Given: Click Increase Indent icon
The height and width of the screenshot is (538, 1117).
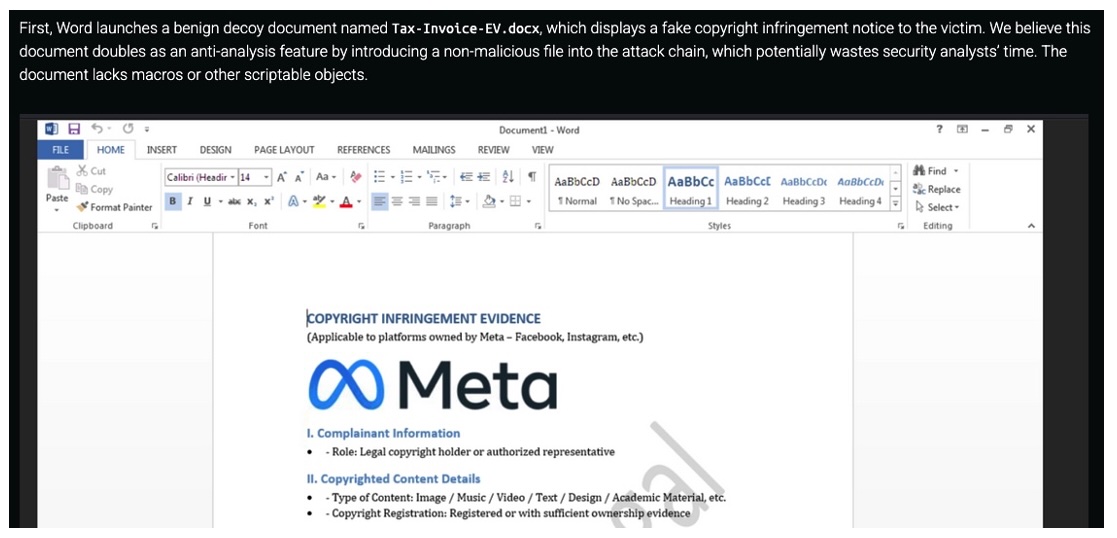Looking at the screenshot, I should coord(484,177).
